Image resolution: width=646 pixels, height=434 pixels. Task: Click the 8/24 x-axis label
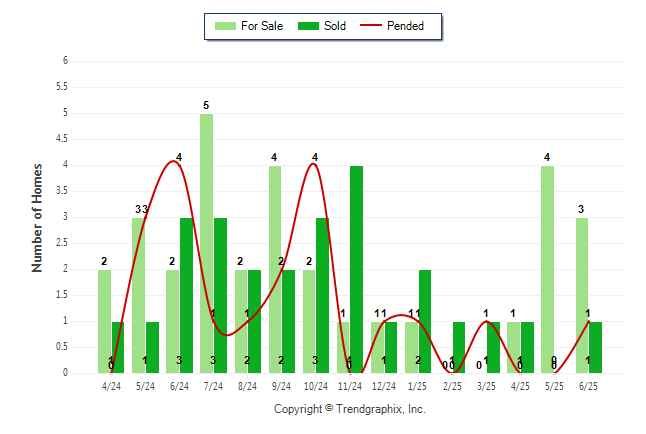[247, 386]
